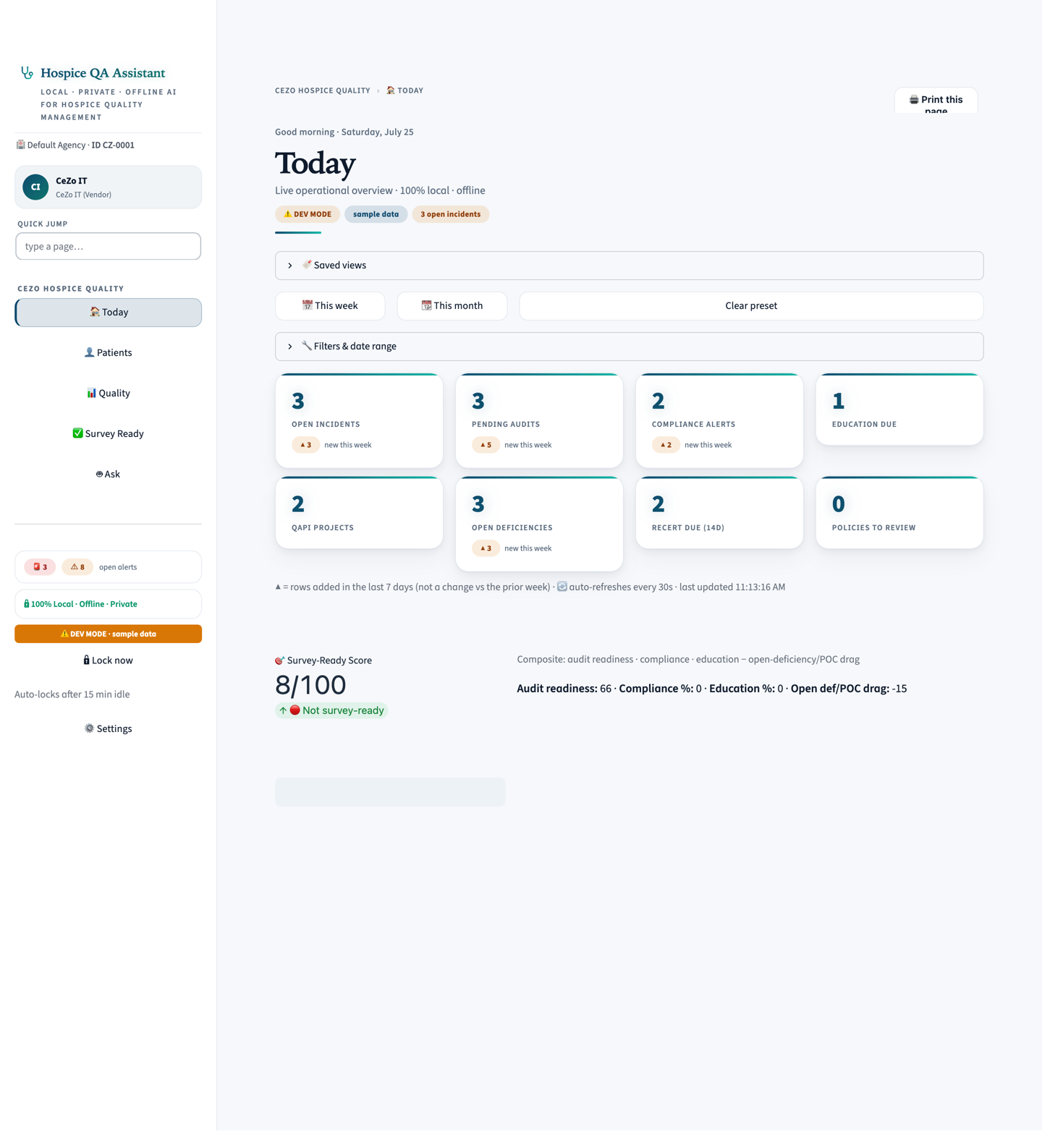Click the calendar icon on This week
1042x1148 pixels.
coord(307,305)
